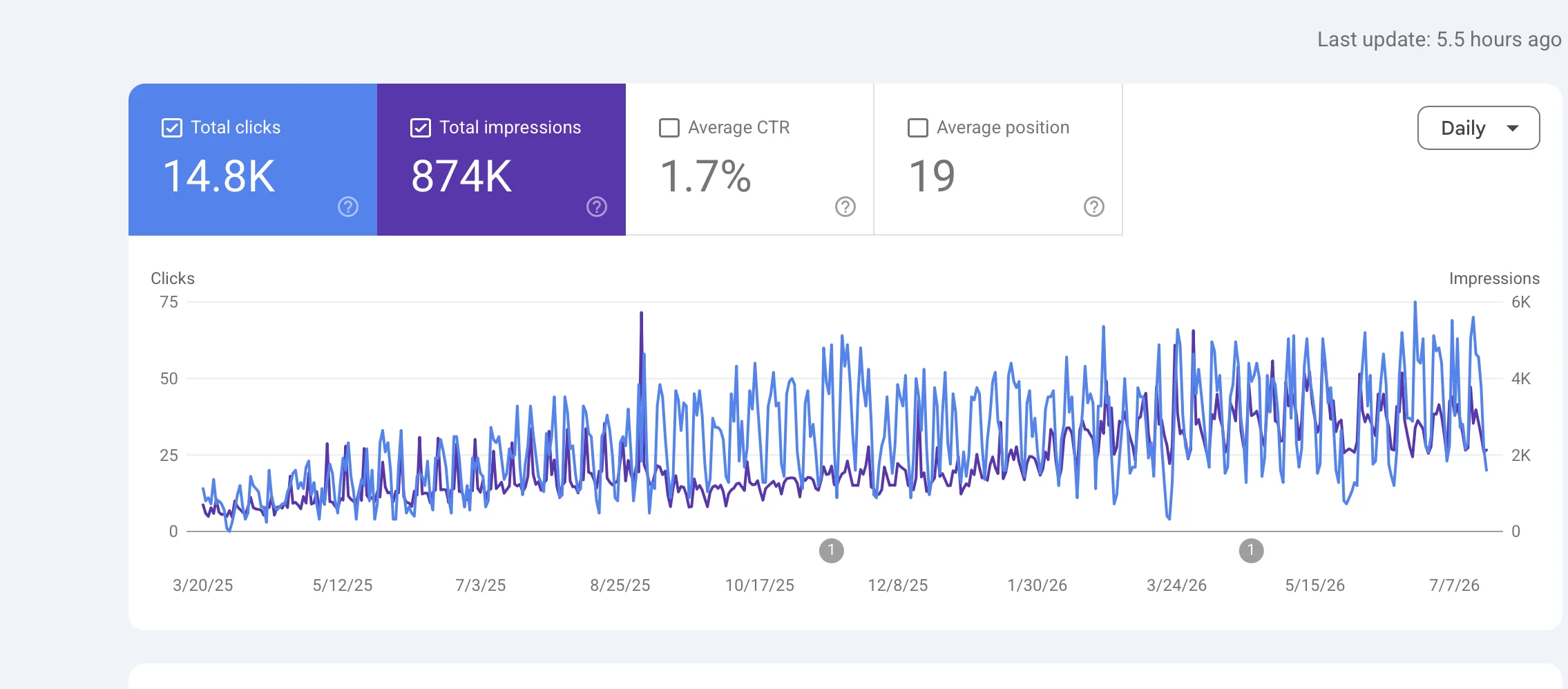
Task: Click the Impressions axis title
Action: pyautogui.click(x=1494, y=279)
